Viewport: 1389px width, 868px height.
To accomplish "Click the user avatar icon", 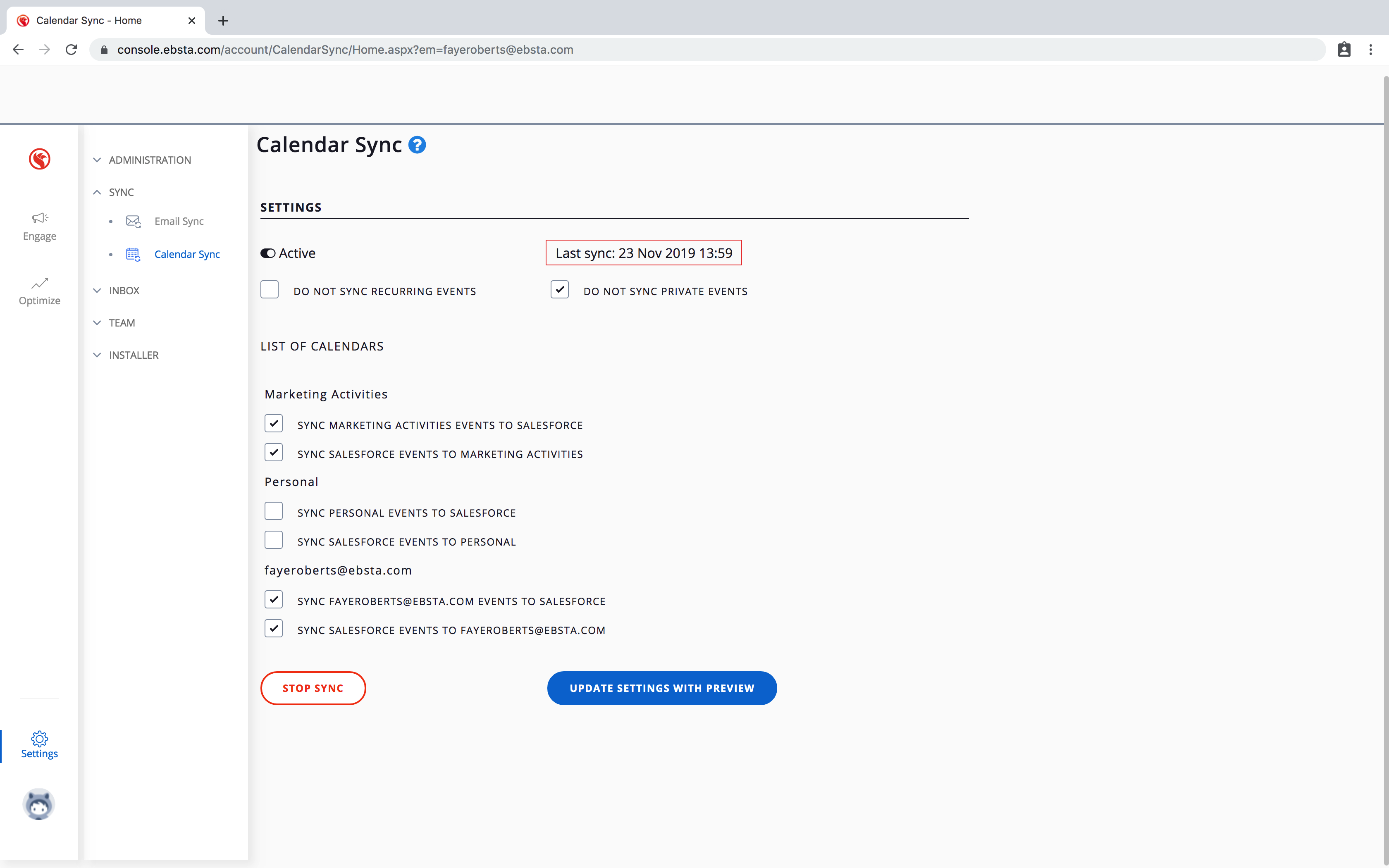I will pyautogui.click(x=39, y=804).
